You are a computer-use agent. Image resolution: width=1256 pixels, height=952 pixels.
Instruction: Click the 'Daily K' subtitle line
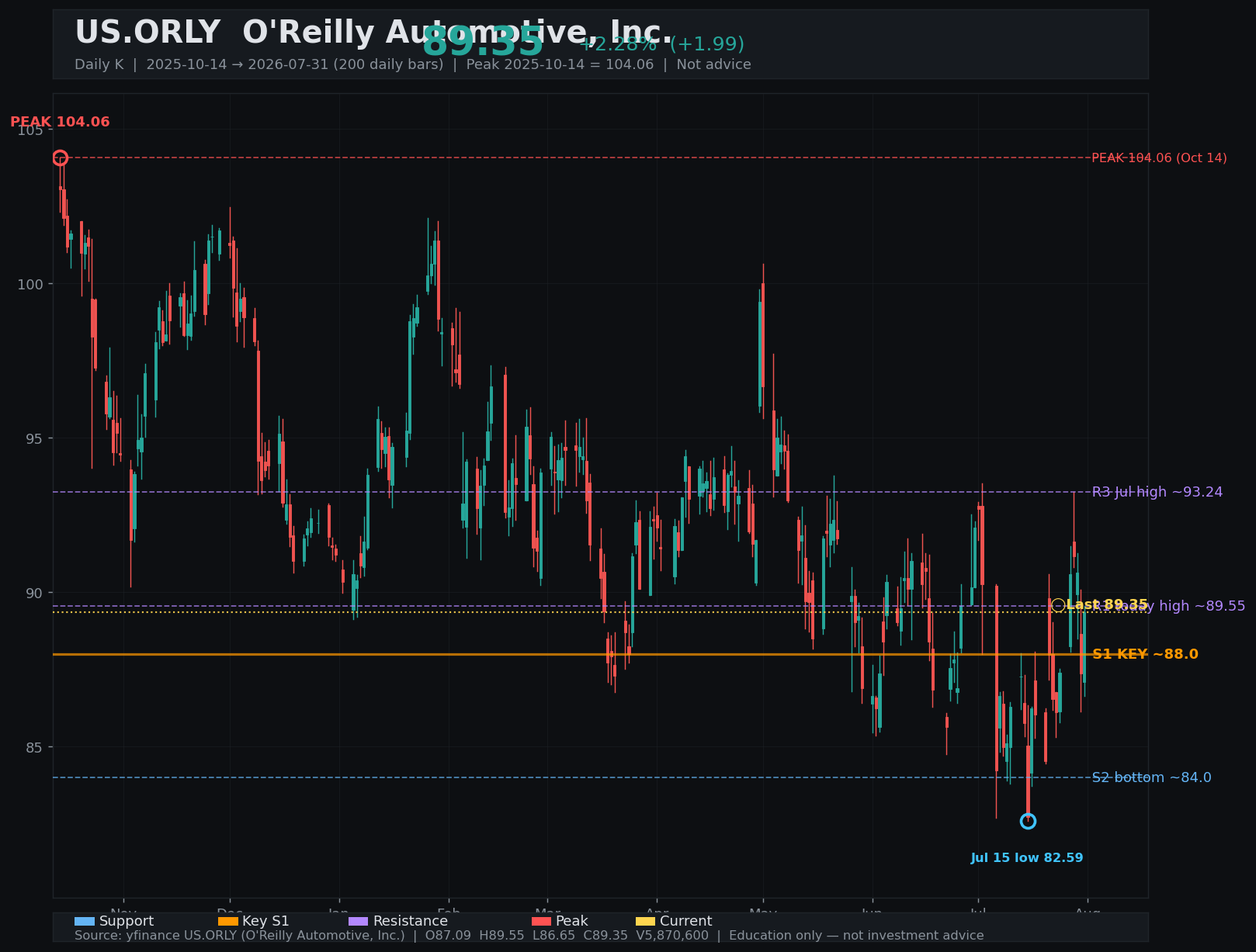pos(413,64)
